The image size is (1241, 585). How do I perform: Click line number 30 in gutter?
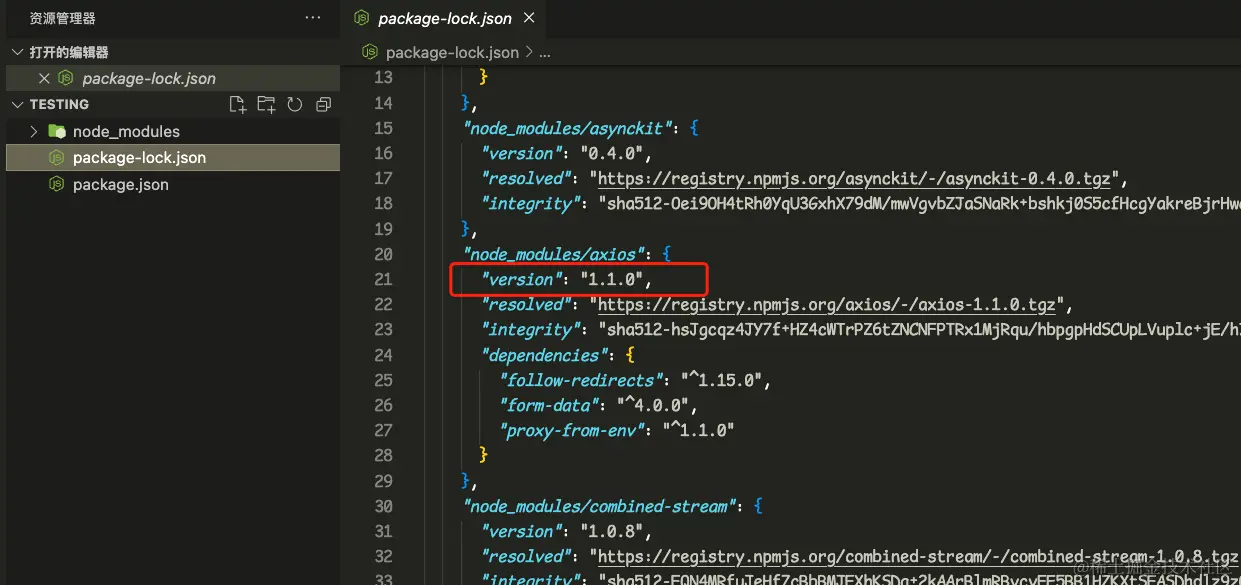(x=383, y=506)
